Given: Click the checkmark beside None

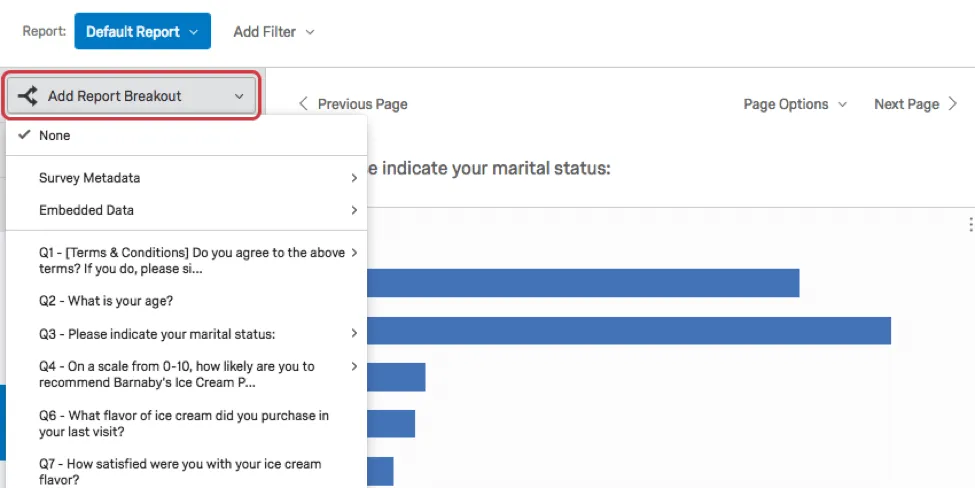Looking at the screenshot, I should 23,135.
